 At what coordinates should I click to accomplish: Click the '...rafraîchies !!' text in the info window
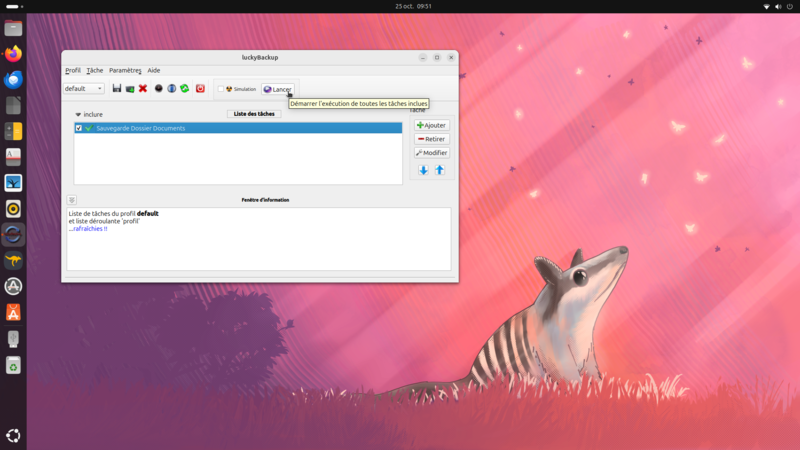pyautogui.click(x=88, y=229)
